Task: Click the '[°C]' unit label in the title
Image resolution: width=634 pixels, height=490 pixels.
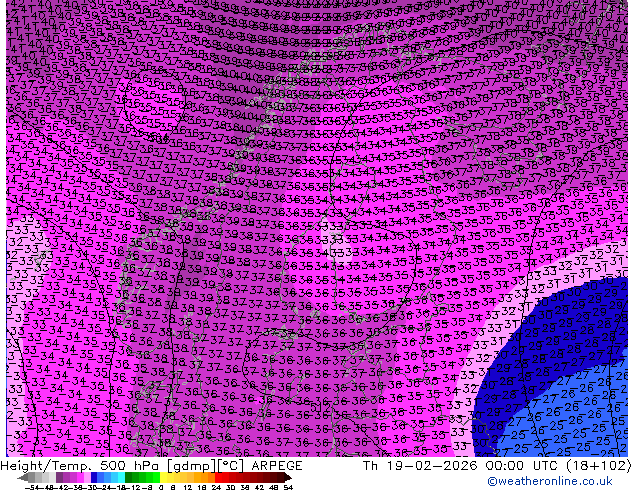Action: pyautogui.click(x=230, y=466)
